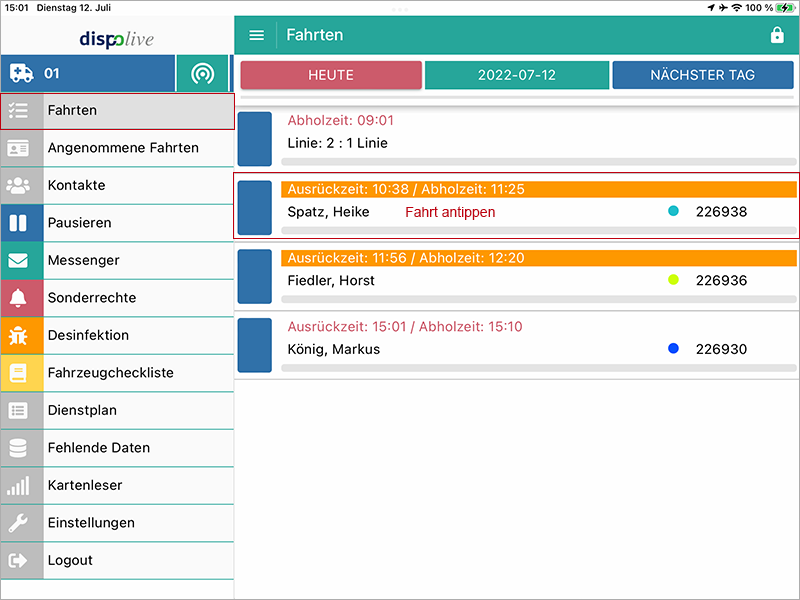Tap ride number 226930
The image size is (800, 600).
721,349
